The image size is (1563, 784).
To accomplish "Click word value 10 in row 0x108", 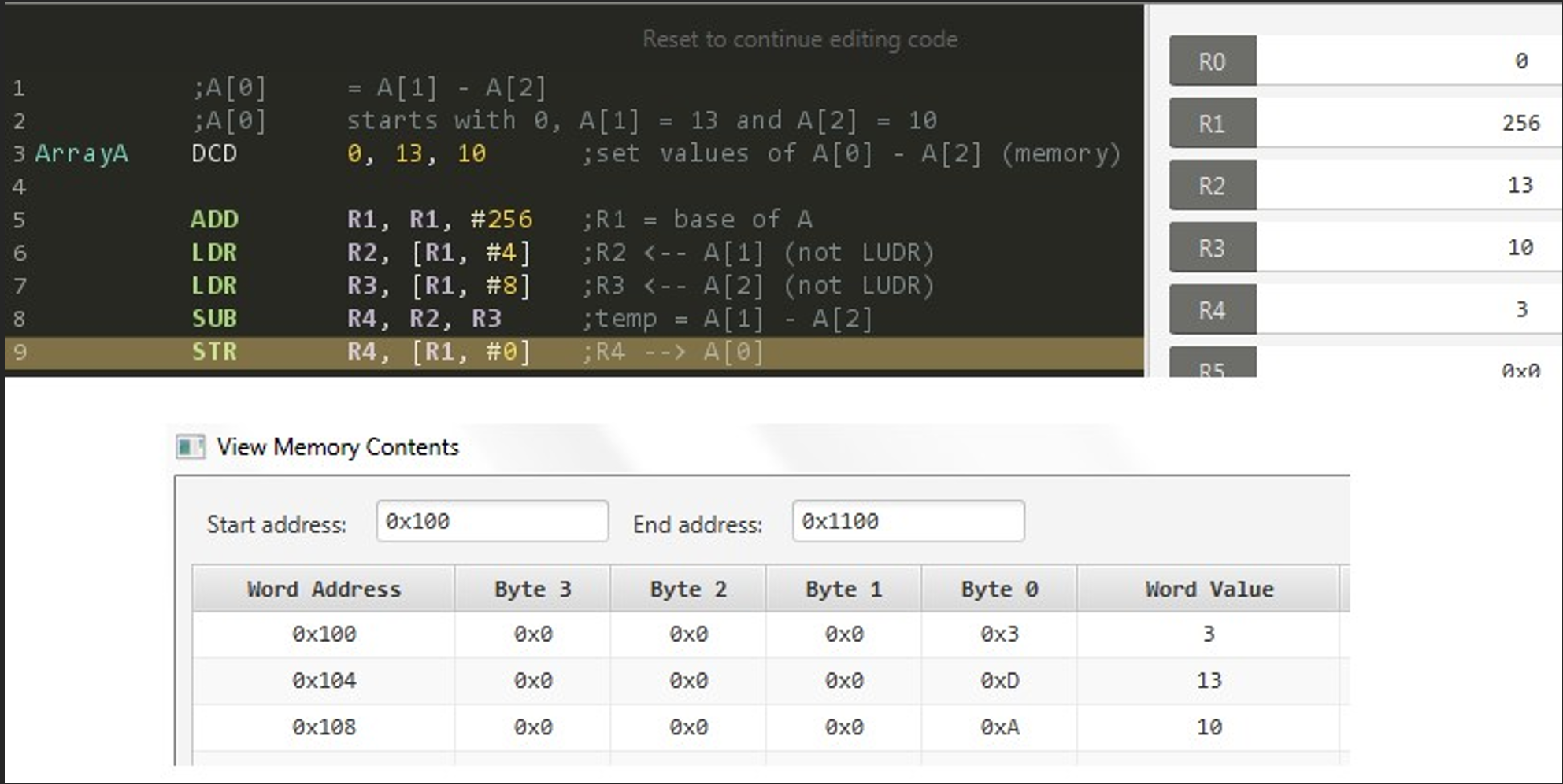I will (1209, 727).
